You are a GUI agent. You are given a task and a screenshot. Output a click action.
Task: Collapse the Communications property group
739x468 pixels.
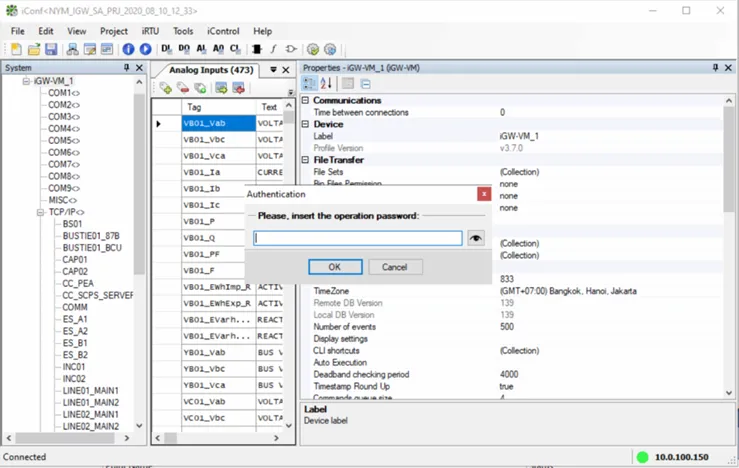click(305, 100)
